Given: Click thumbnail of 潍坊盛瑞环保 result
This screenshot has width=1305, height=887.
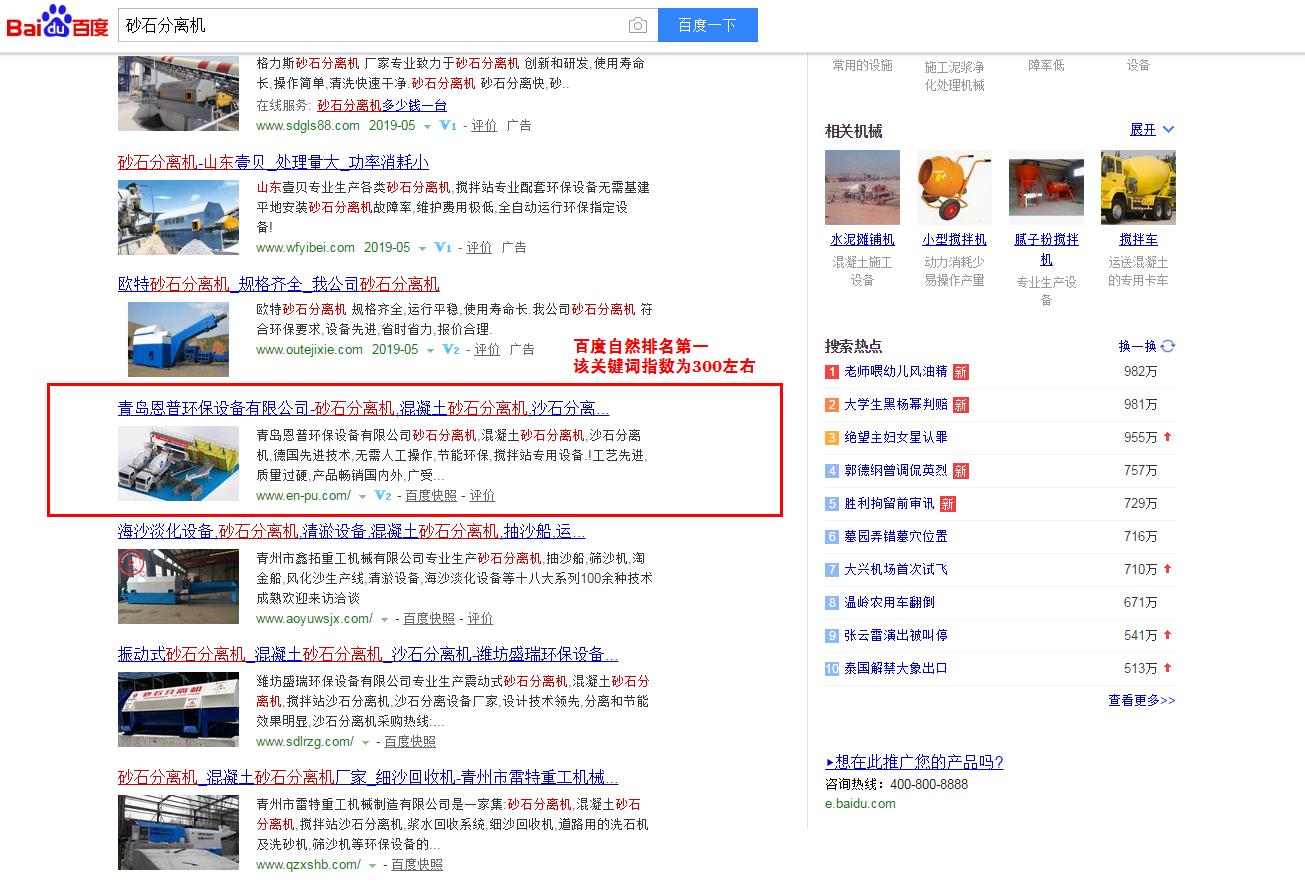Looking at the screenshot, I should (178, 709).
